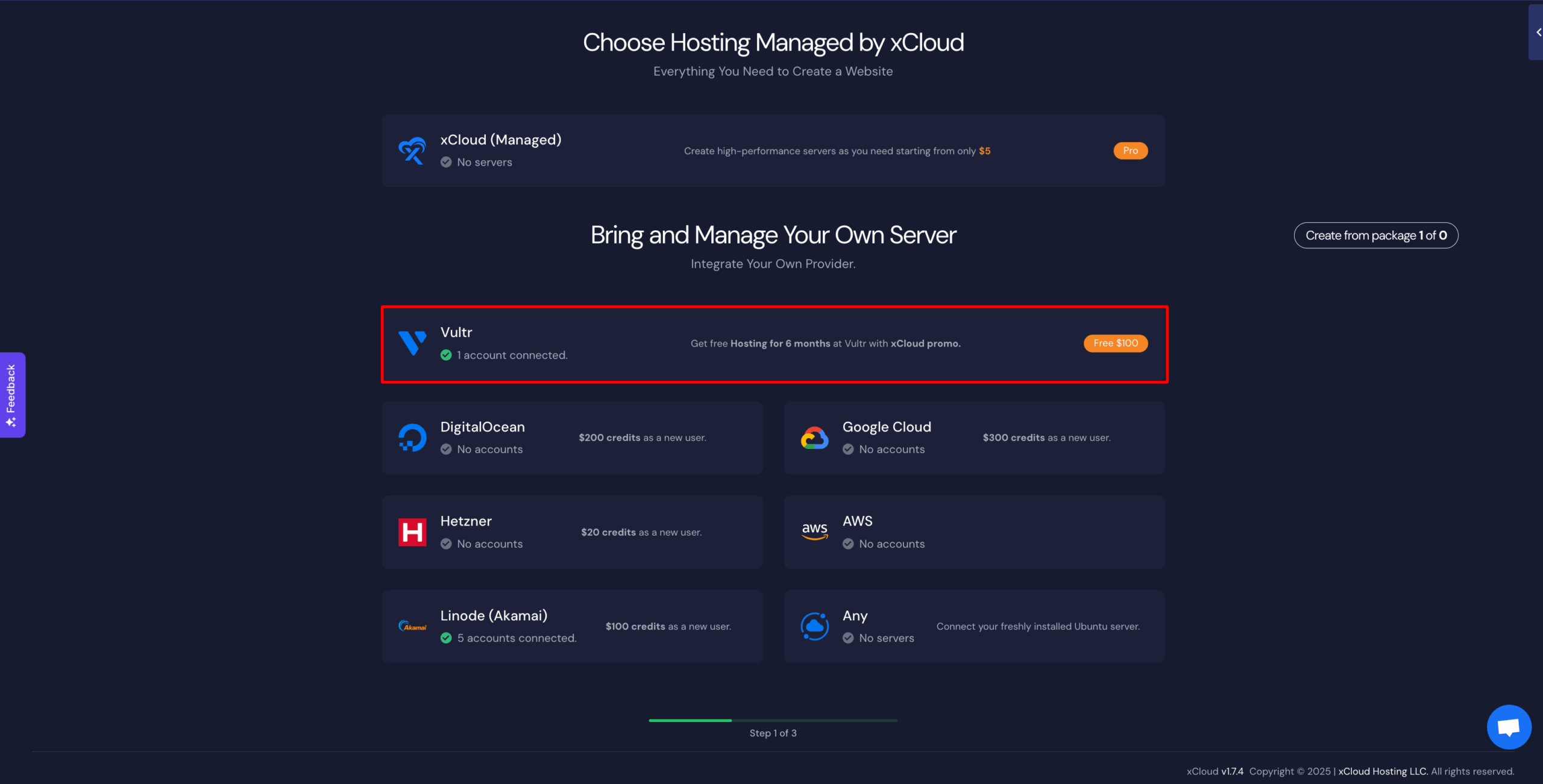Select the highlighted Vultr provider card
Screen dimensions: 1543x784
coord(773,344)
